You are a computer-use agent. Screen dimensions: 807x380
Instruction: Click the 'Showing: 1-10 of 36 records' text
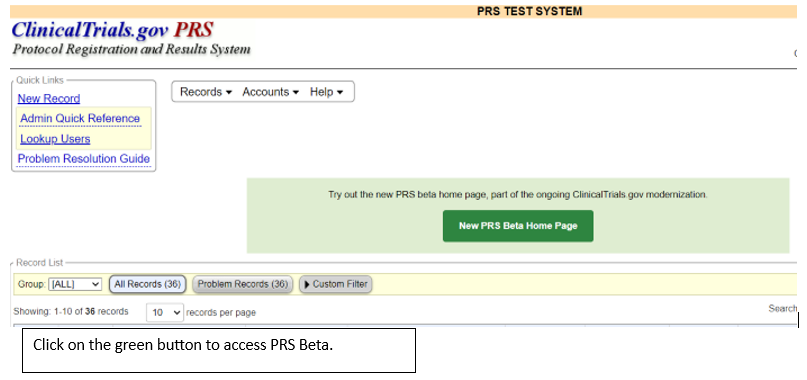[x=71, y=312]
